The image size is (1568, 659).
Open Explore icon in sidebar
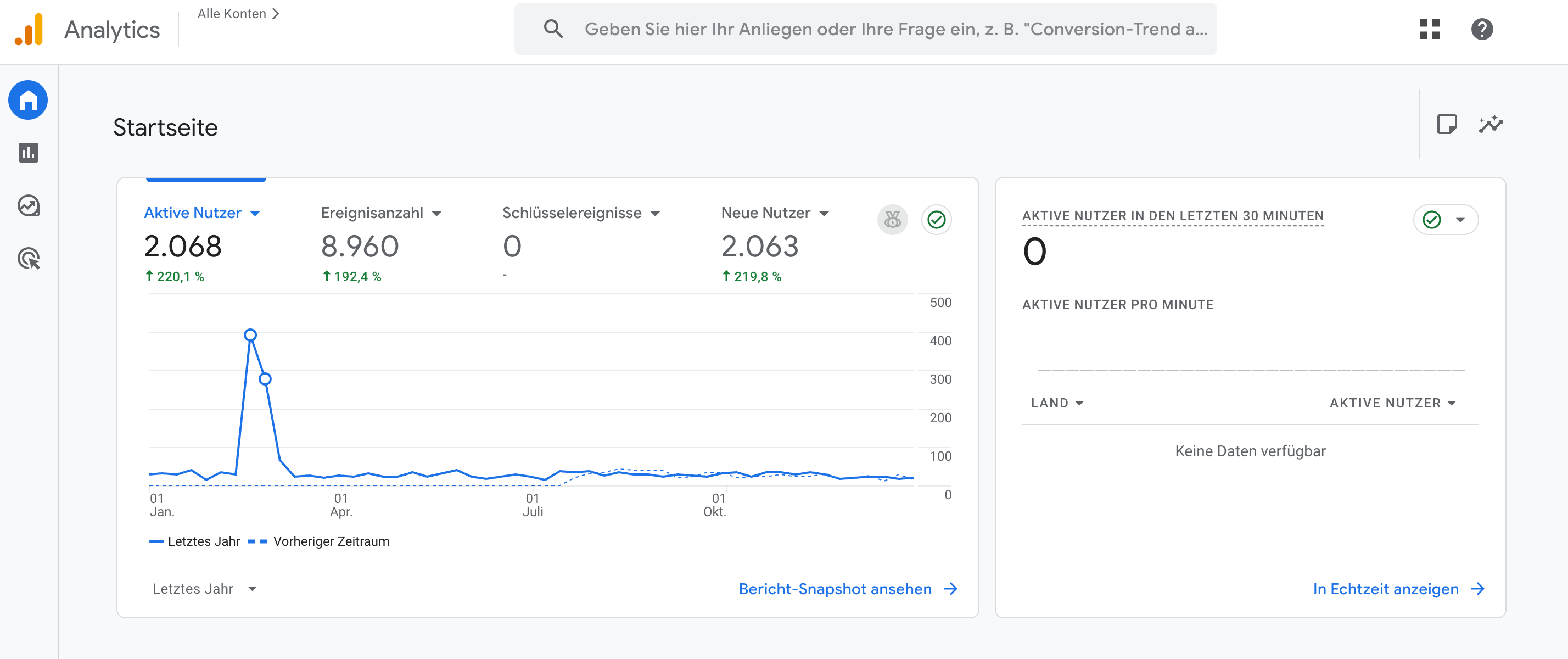(x=28, y=206)
